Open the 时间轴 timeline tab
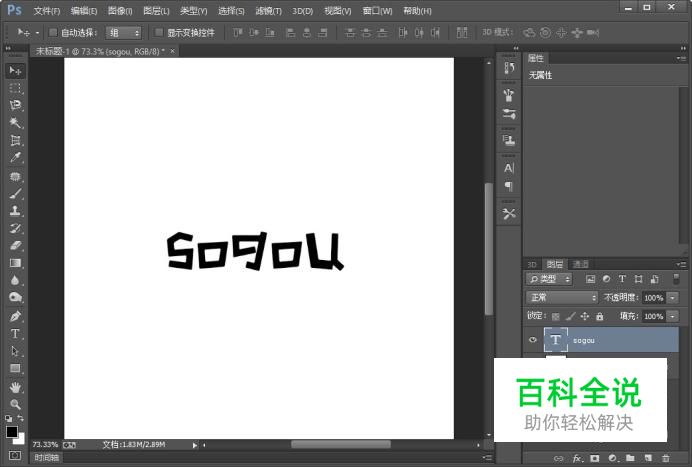Screen dimensions: 692x467 point(46,458)
